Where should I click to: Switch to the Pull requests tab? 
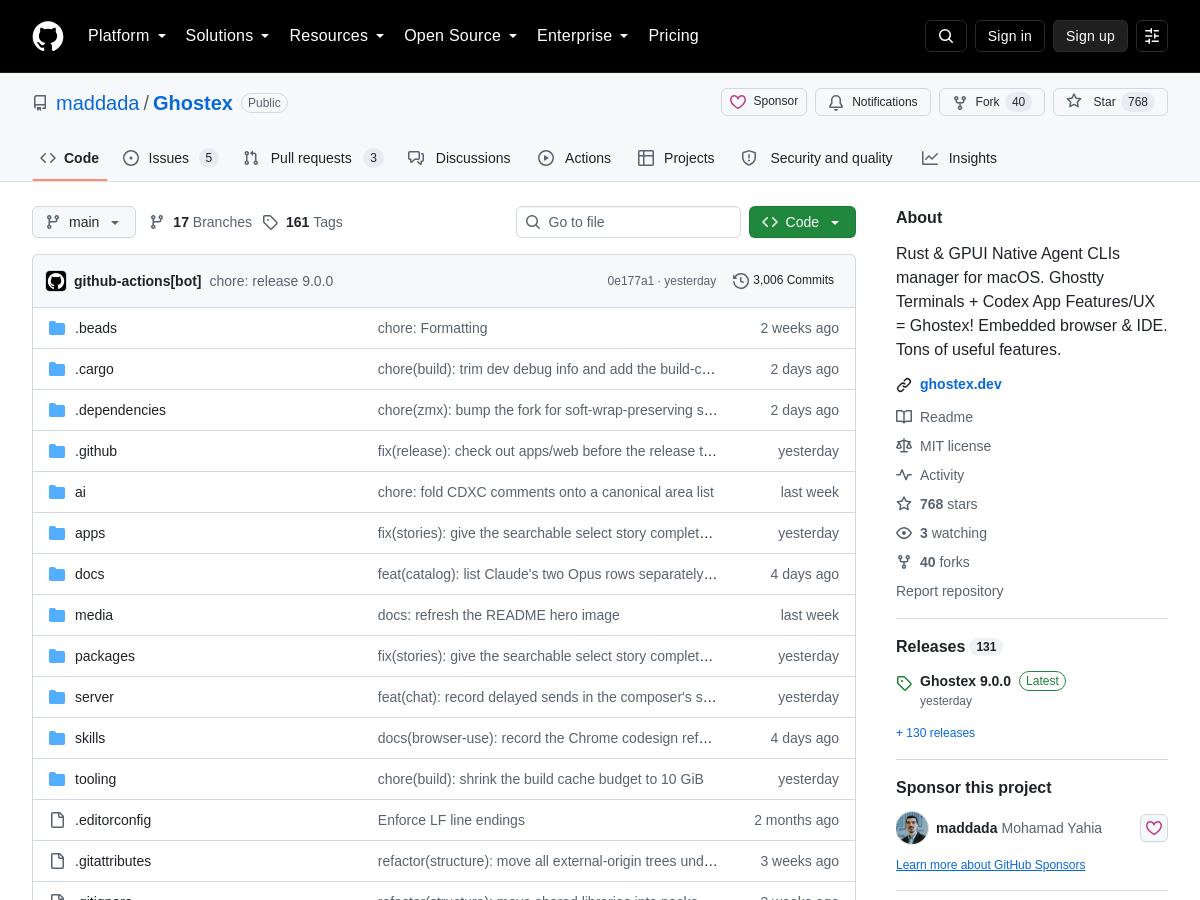coord(313,158)
